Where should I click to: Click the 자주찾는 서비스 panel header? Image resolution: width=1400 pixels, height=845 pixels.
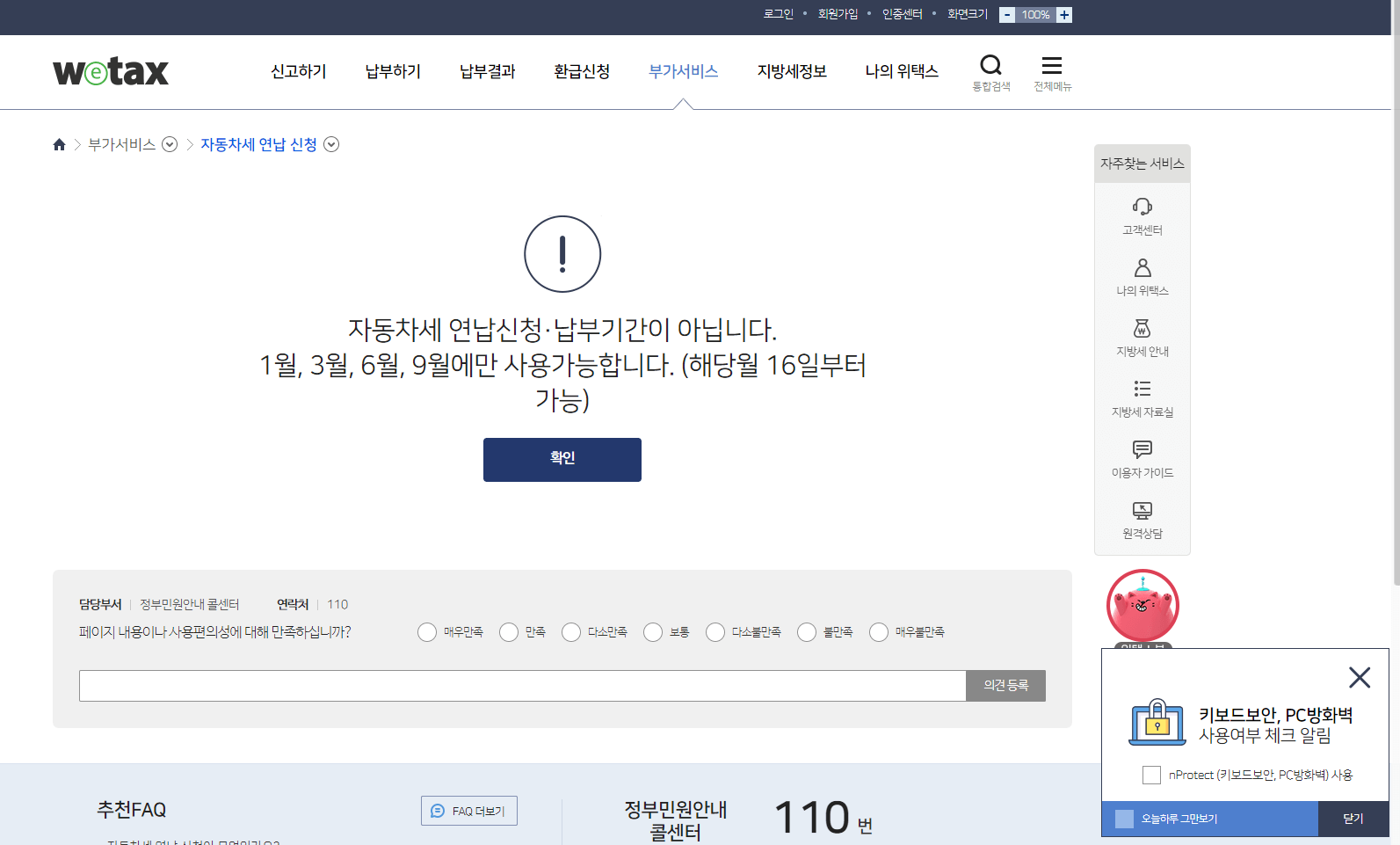(x=1142, y=164)
